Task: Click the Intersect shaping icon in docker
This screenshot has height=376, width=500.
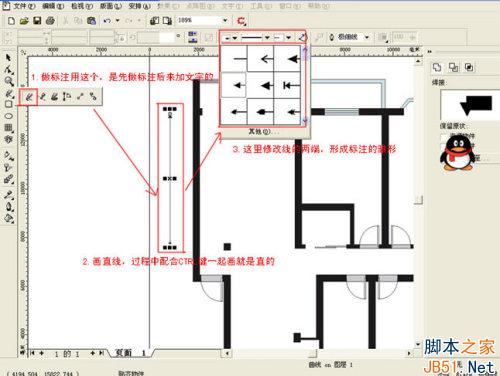Action: [x=469, y=67]
